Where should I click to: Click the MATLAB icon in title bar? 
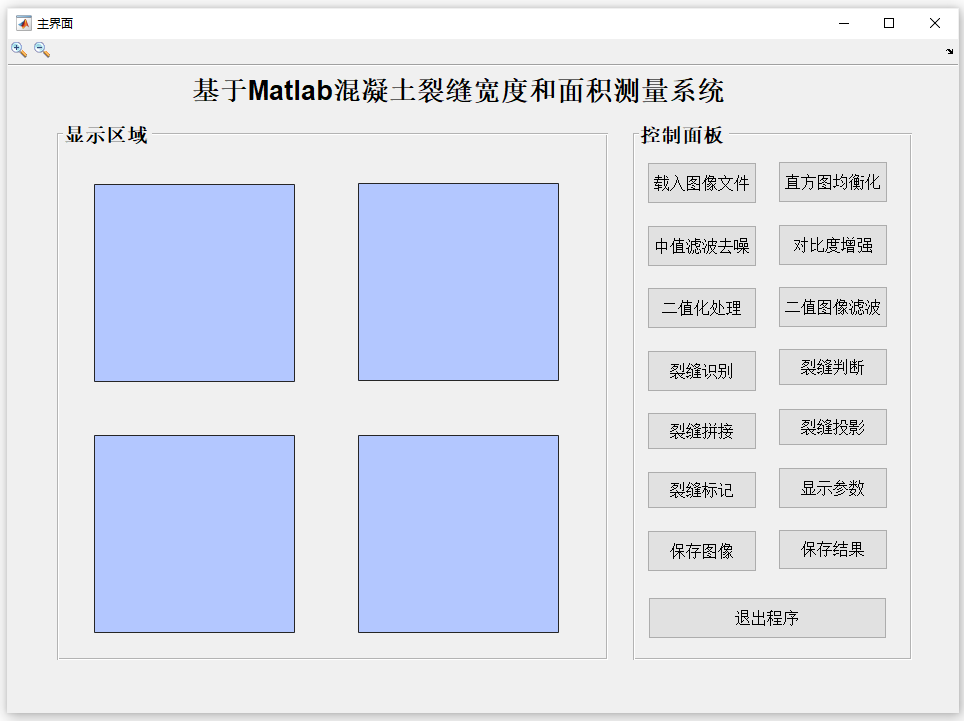tap(23, 23)
